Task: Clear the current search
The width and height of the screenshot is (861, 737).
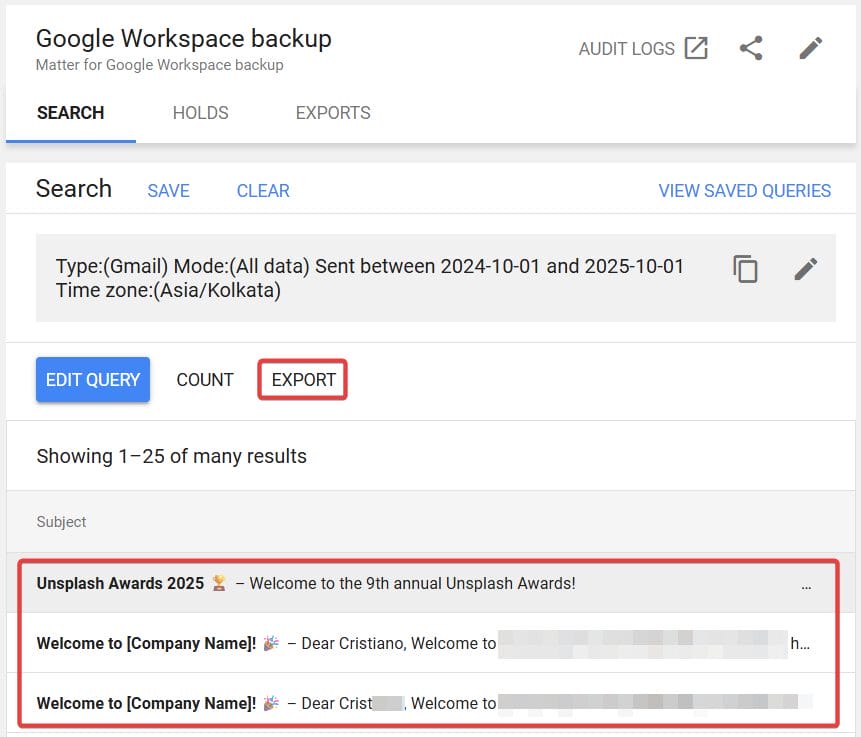Action: coord(263,191)
